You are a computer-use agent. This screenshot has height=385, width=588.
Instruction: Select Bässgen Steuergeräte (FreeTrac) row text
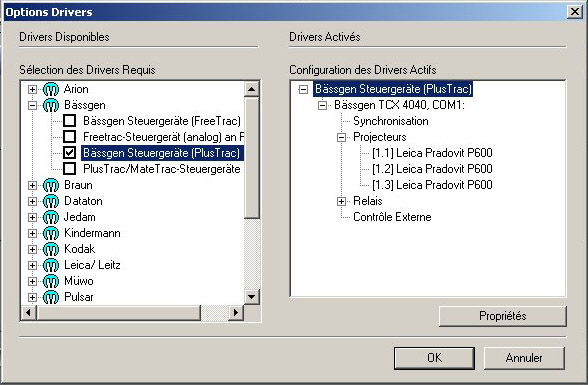[162, 121]
